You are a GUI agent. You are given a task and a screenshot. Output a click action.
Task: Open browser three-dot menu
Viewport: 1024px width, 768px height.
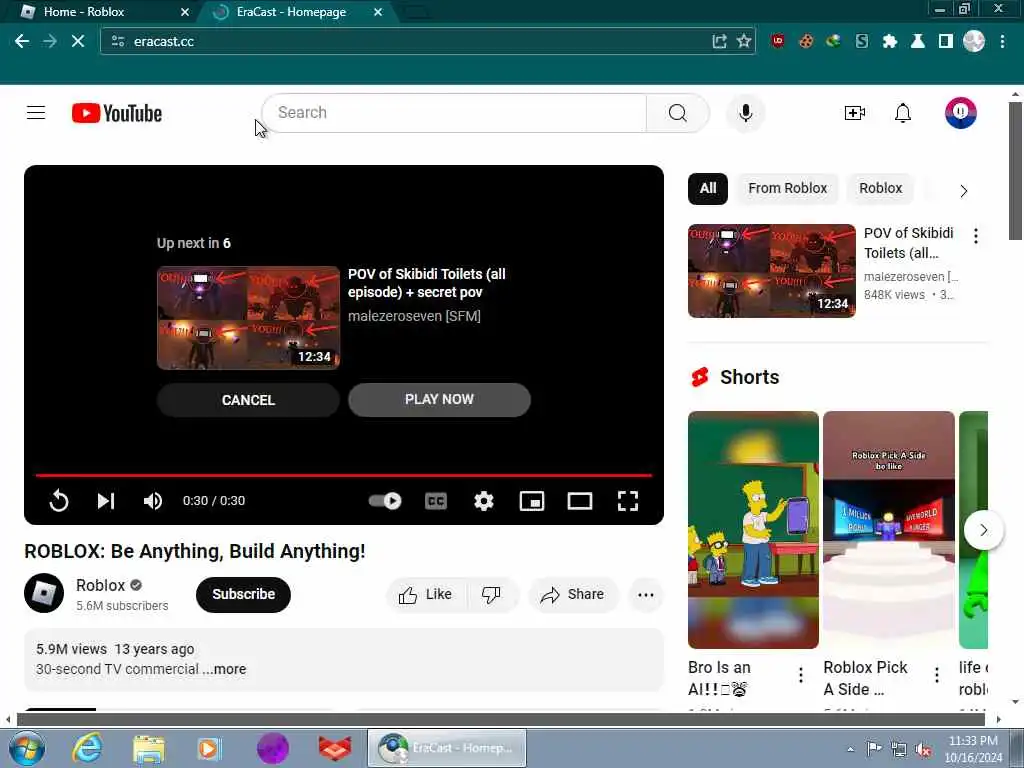(x=1002, y=41)
